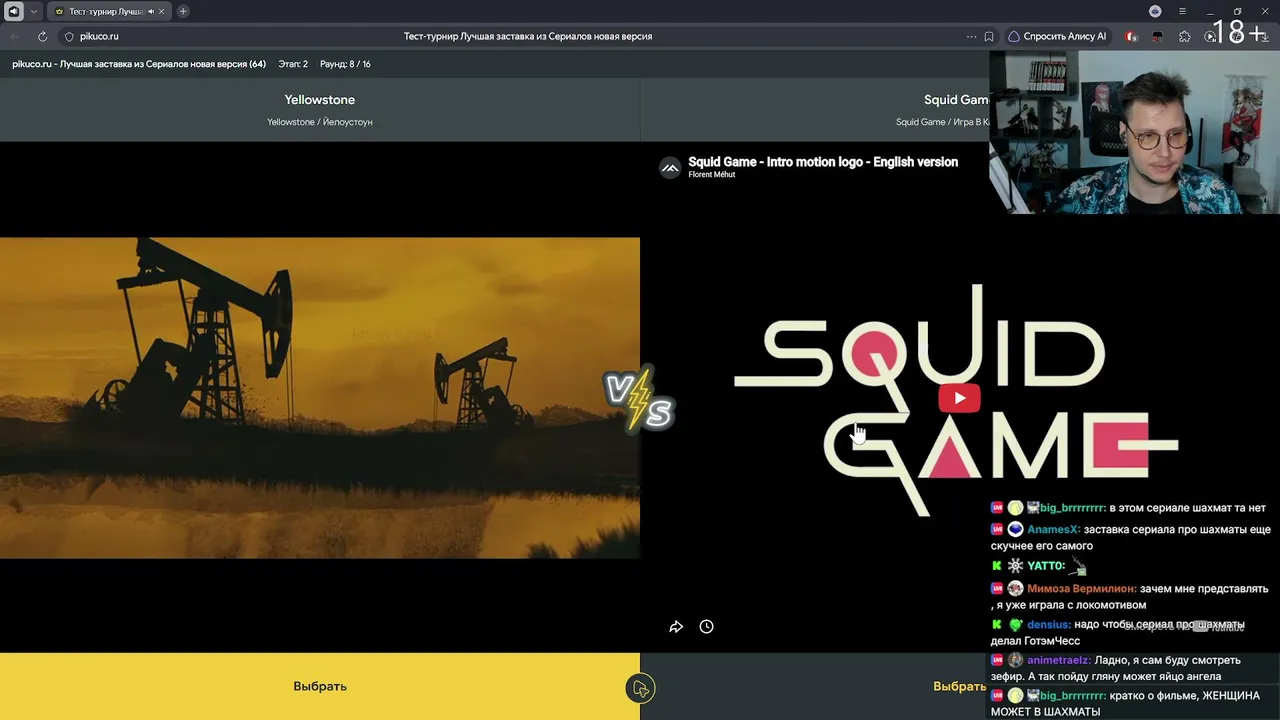Open the red extension icon with badge
1280x720 pixels.
click(1131, 36)
